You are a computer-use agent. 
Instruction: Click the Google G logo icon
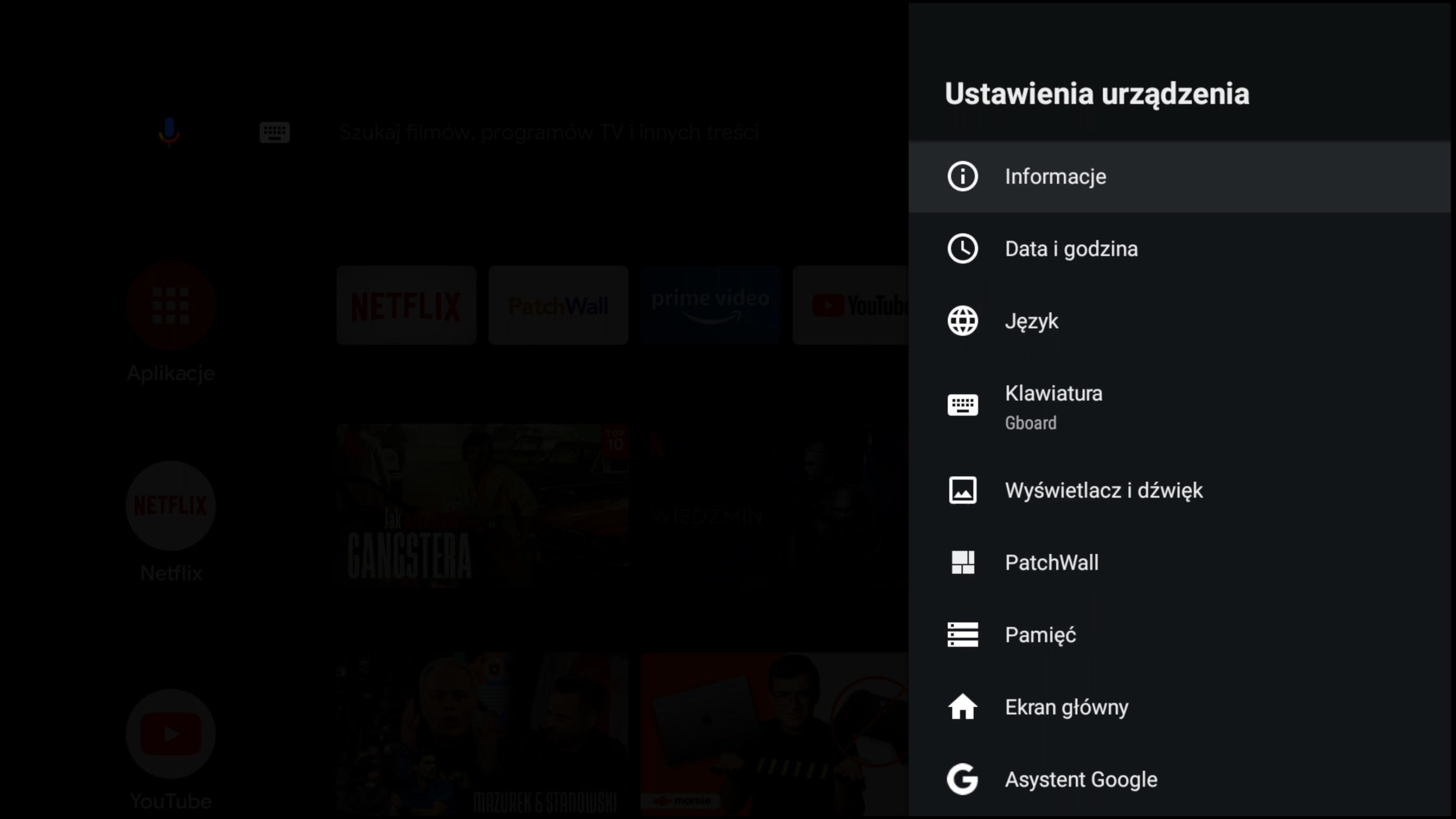(962, 779)
